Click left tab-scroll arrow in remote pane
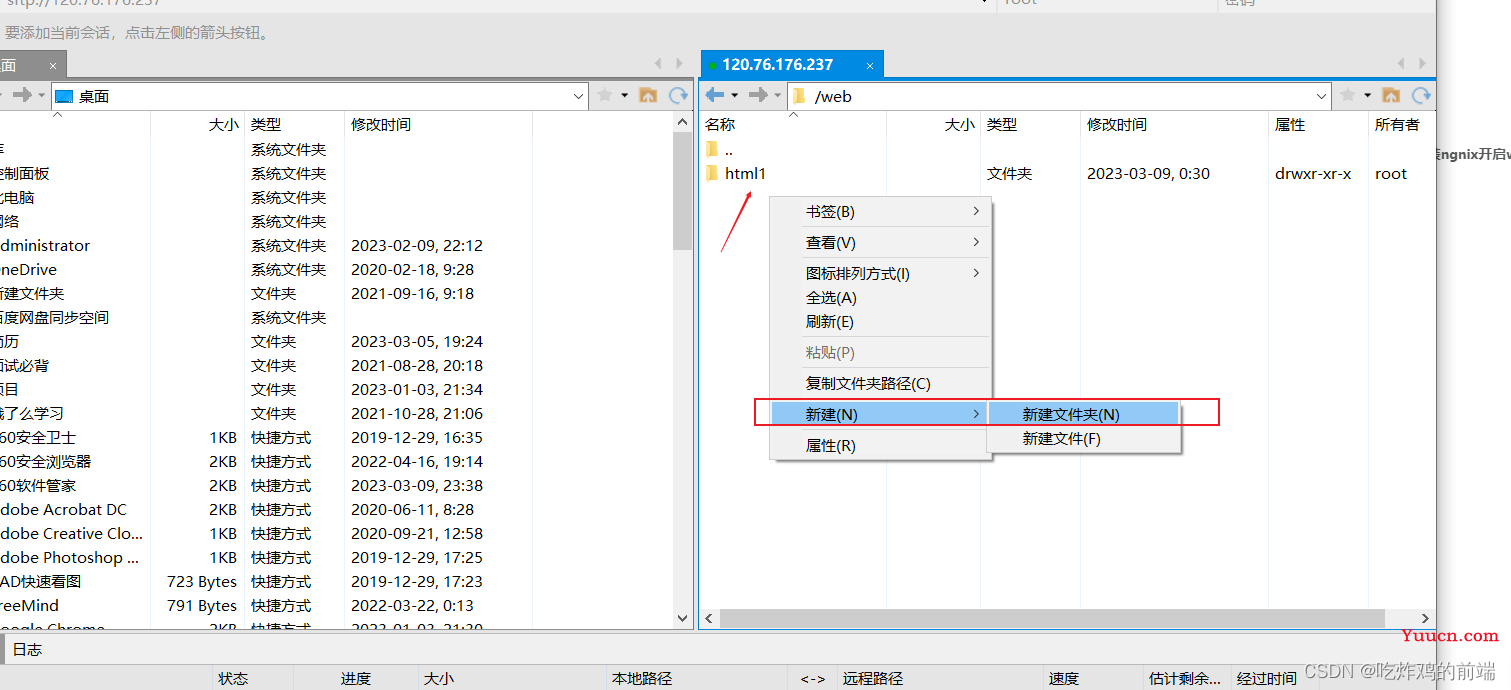 [1400, 64]
